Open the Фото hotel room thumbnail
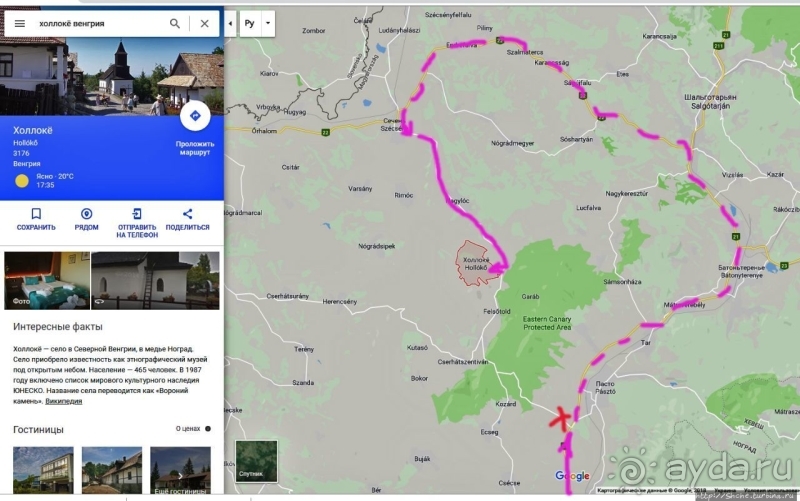Viewport: 800px width, 501px height. [x=46, y=279]
